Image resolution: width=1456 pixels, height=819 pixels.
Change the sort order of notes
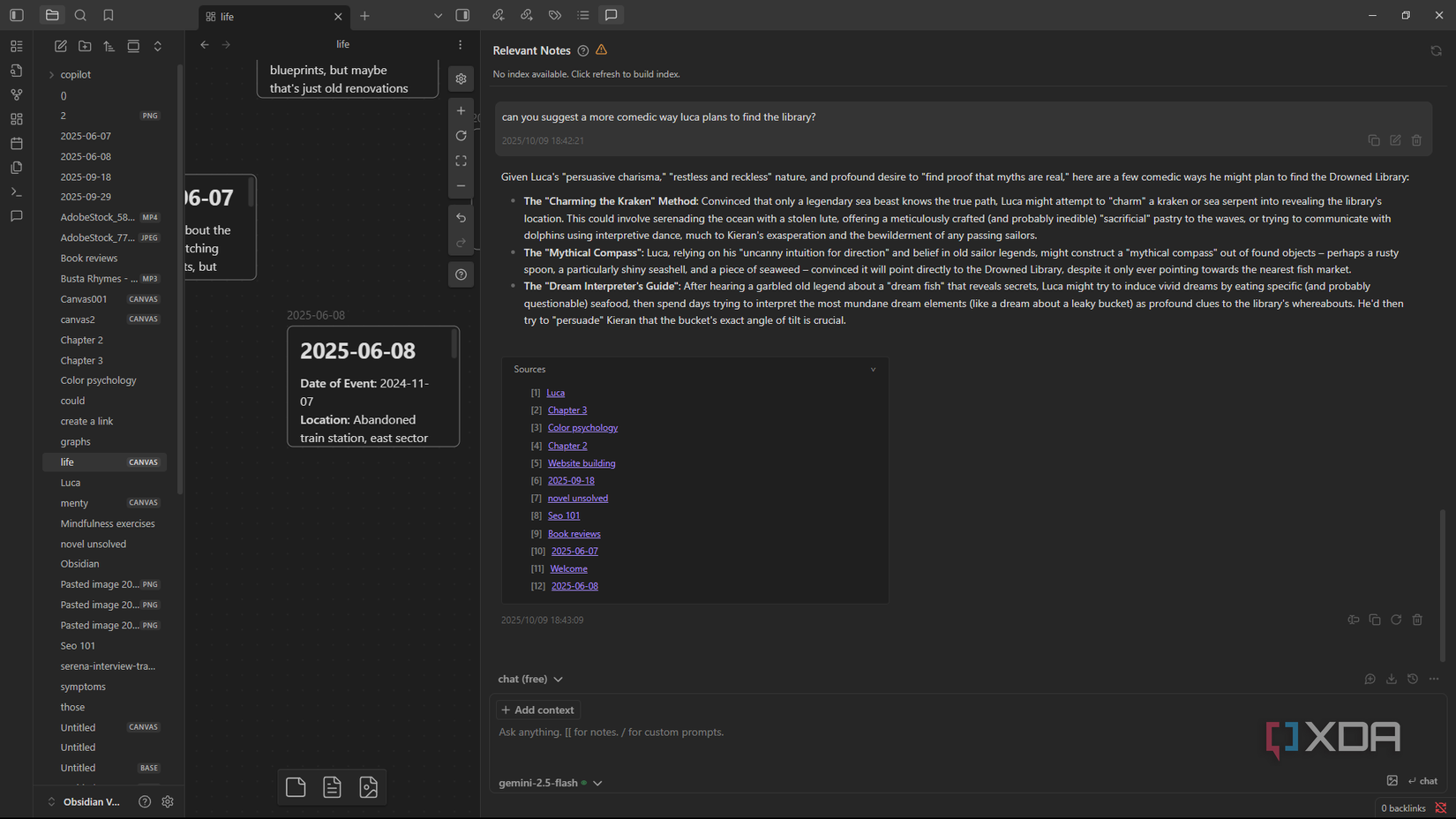(109, 46)
